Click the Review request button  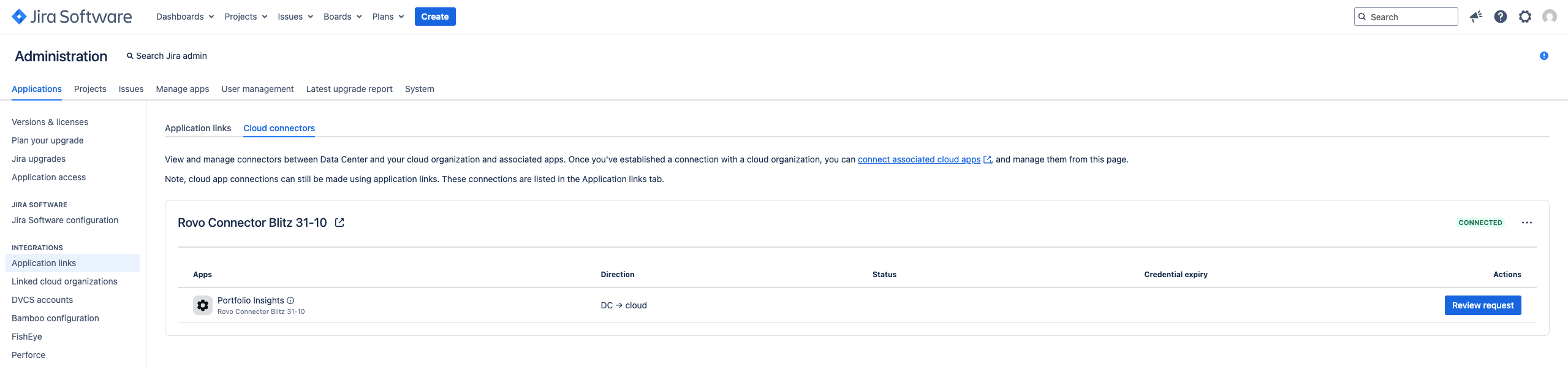(x=1483, y=305)
